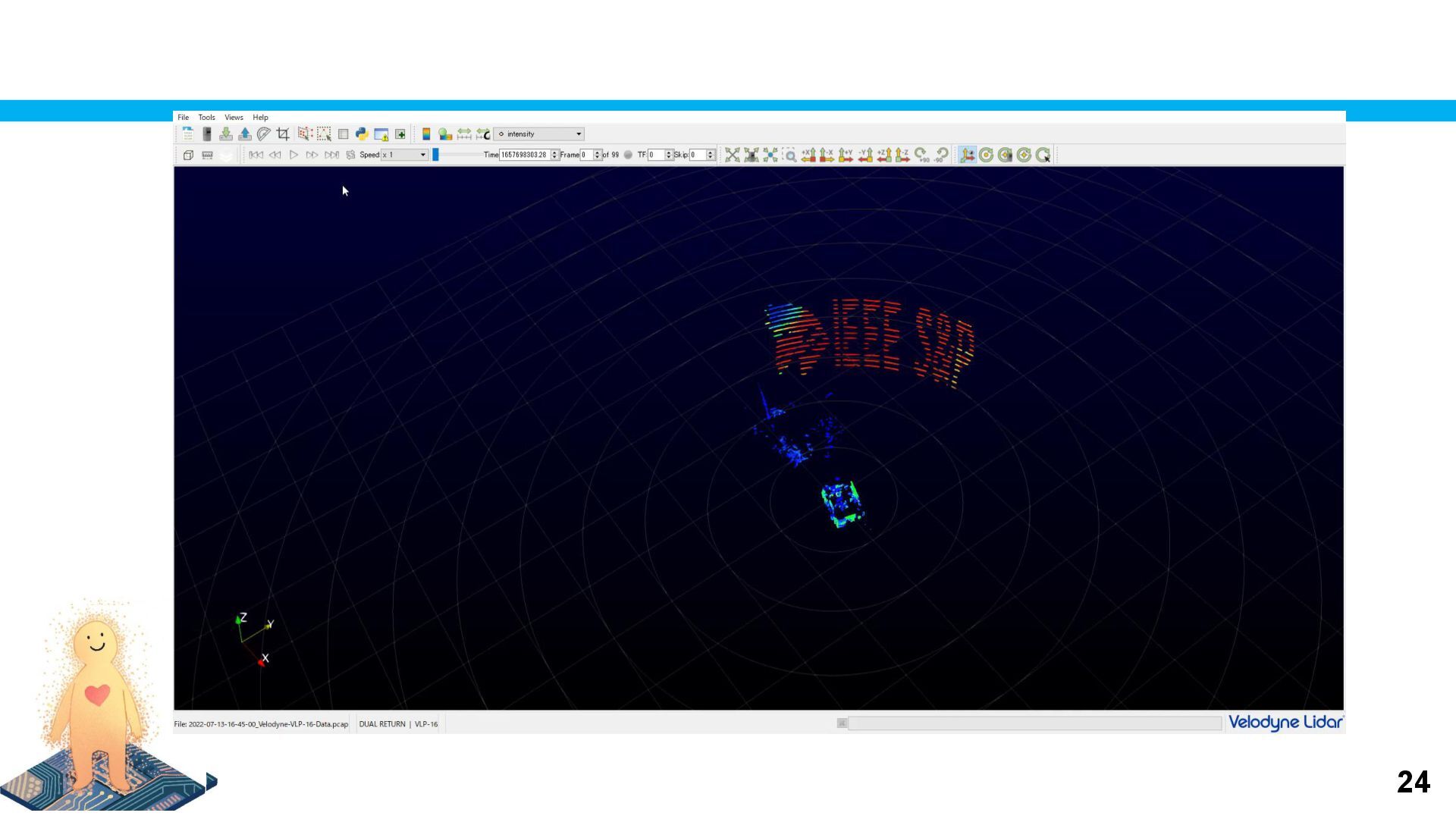Toggle the orientation axes visibility button

pyautogui.click(x=967, y=155)
